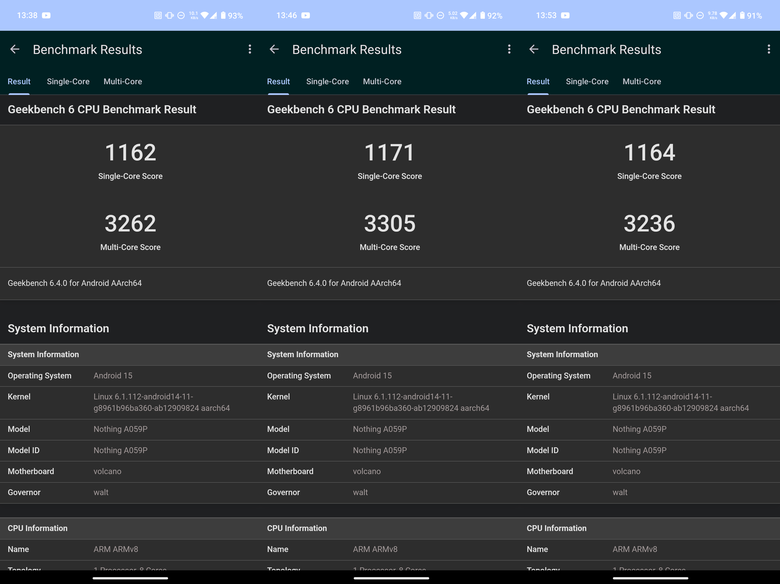The height and width of the screenshot is (584, 780).
Task: Tap ARM ARMv8 name in 13:53 screen
Action: coord(635,550)
